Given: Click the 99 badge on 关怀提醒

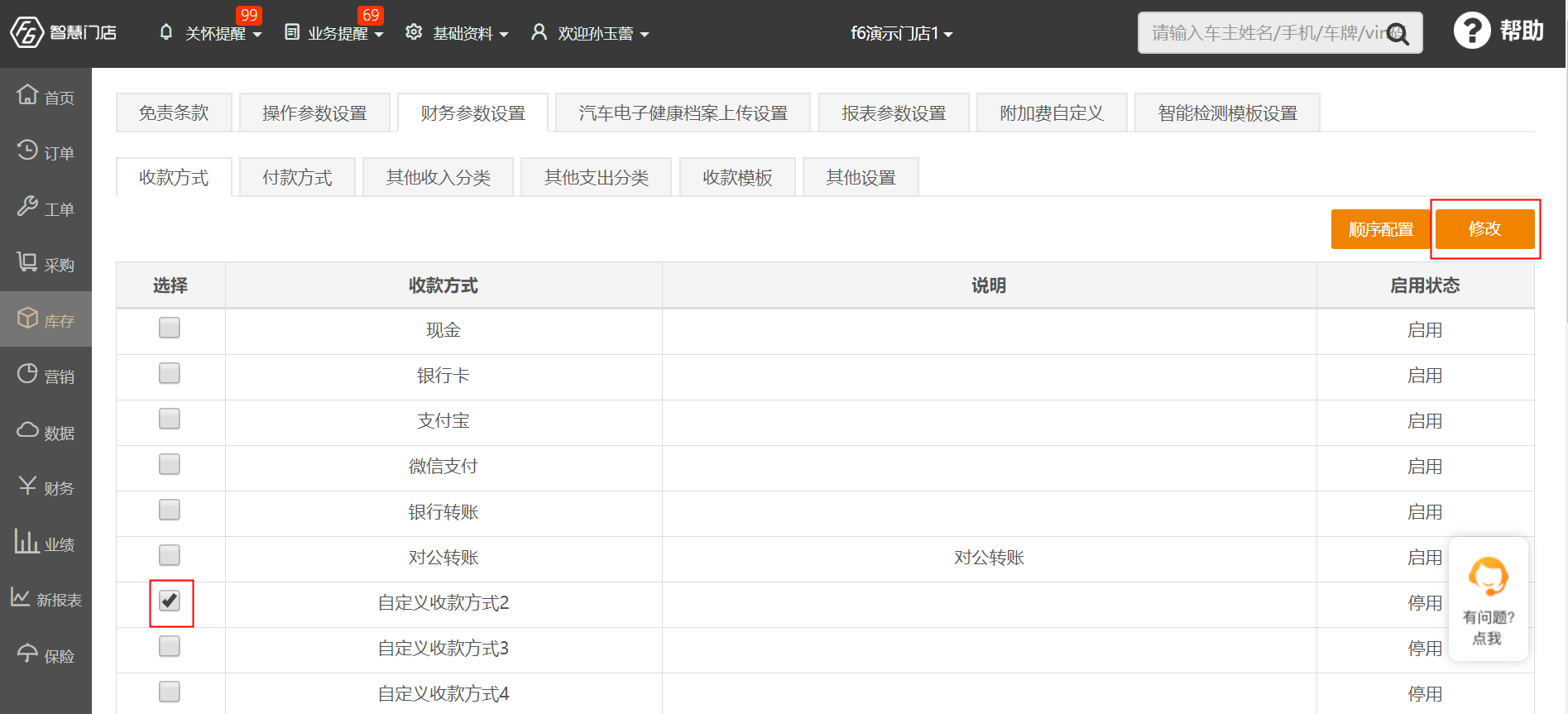Looking at the screenshot, I should [249, 15].
